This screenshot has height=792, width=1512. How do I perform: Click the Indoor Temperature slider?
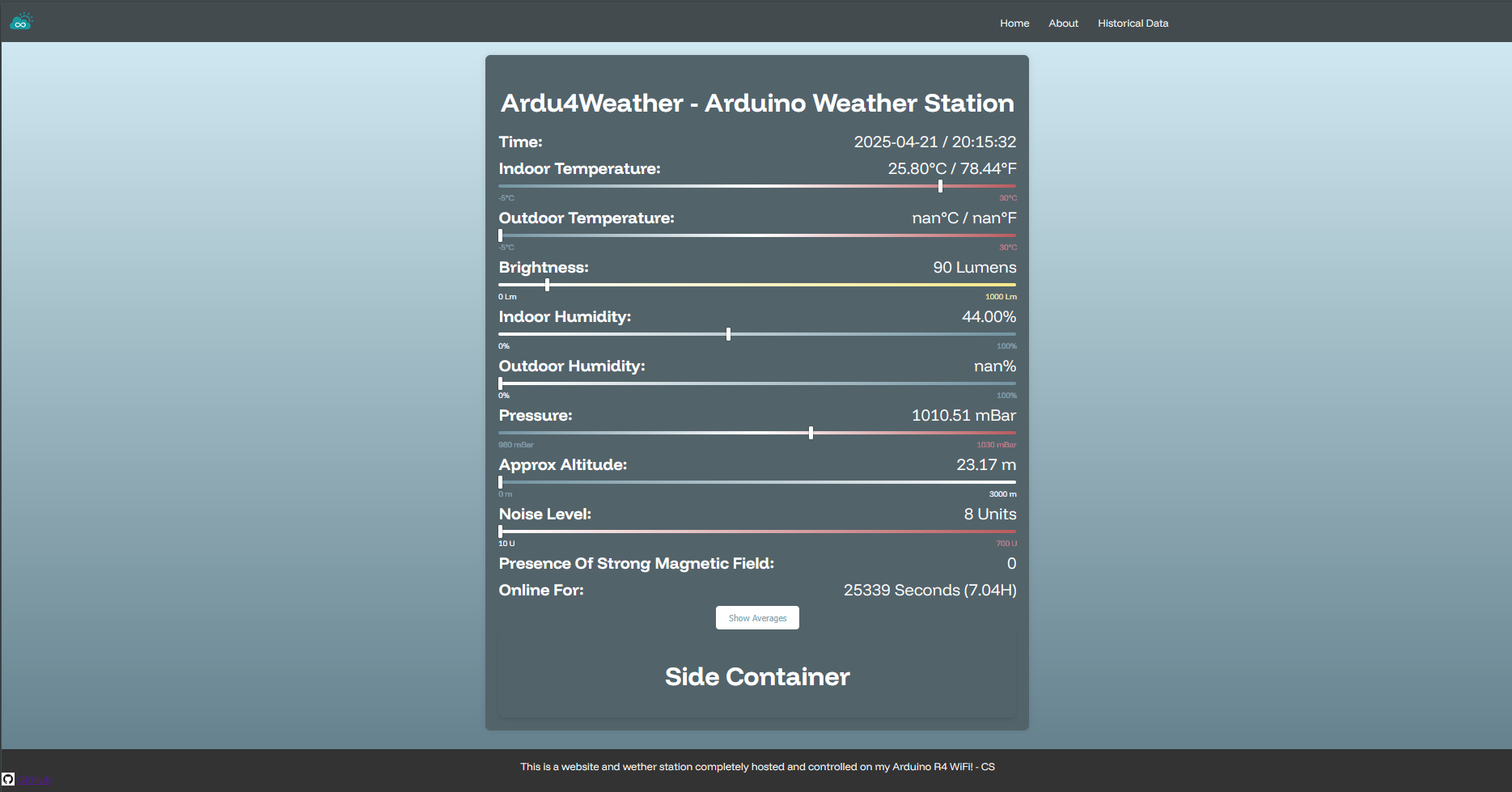click(757, 186)
